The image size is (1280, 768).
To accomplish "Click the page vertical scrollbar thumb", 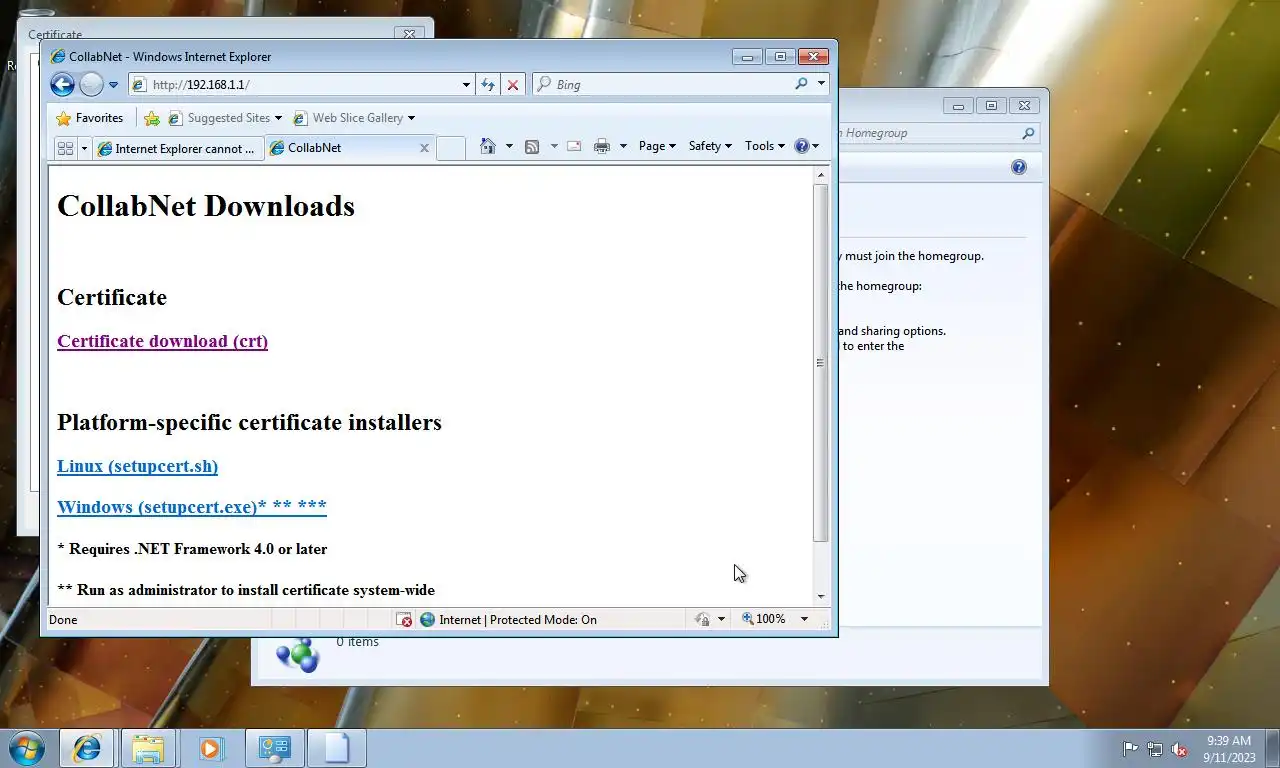I will [x=821, y=362].
